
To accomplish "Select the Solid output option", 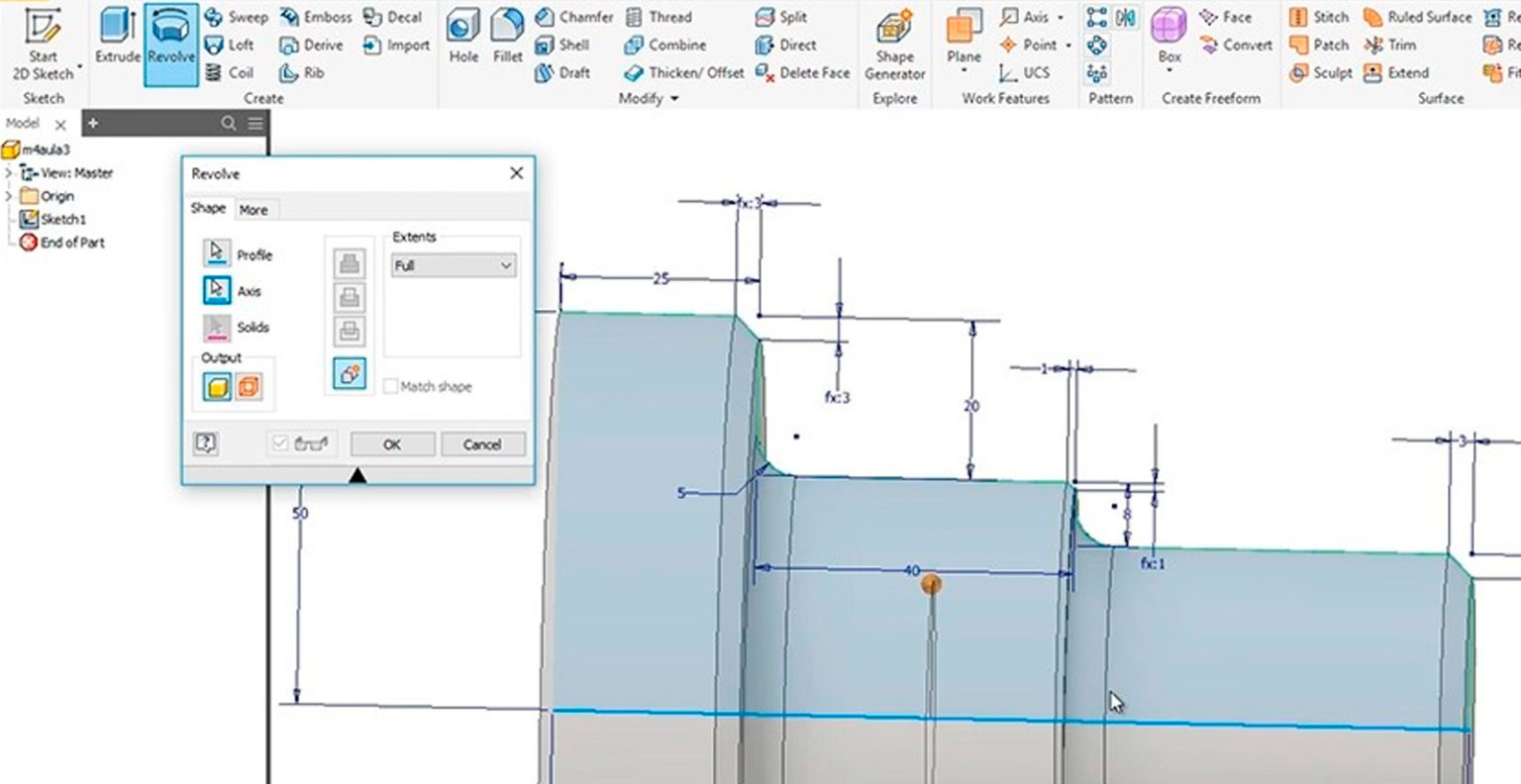I will point(216,386).
